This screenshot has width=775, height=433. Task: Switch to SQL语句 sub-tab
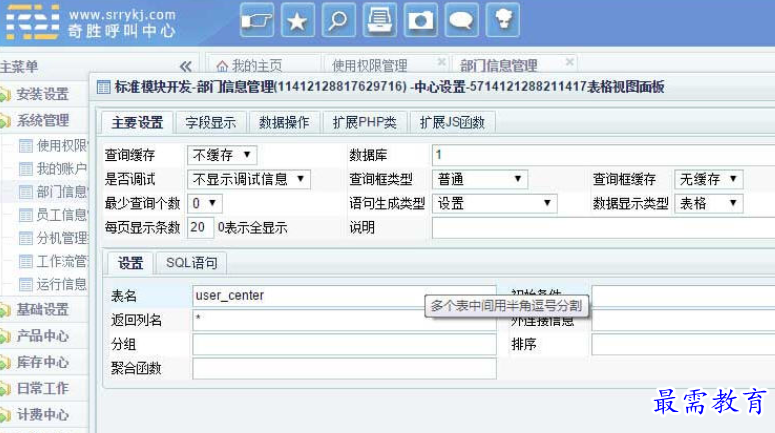(192, 263)
